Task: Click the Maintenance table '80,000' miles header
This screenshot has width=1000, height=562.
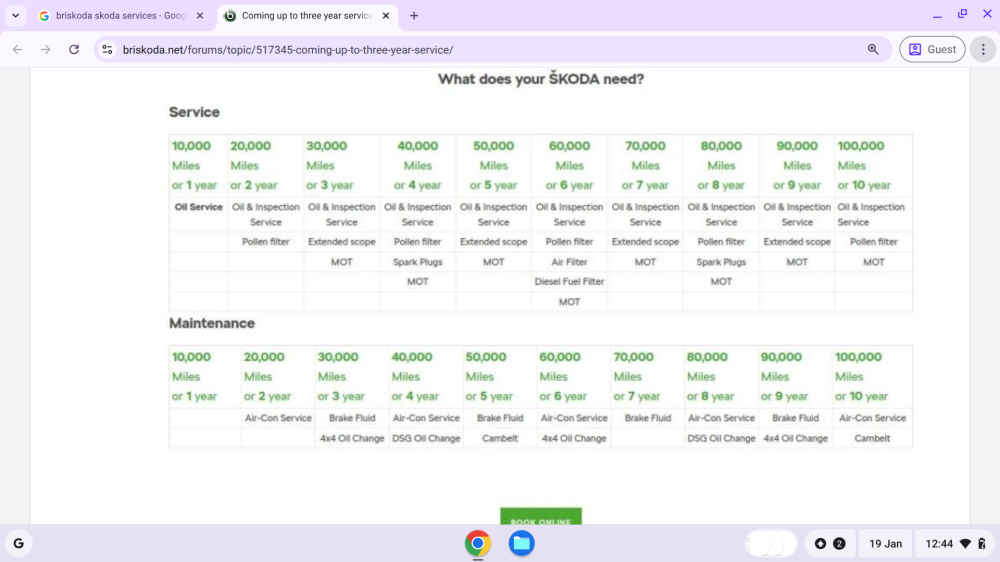Action: [707, 357]
